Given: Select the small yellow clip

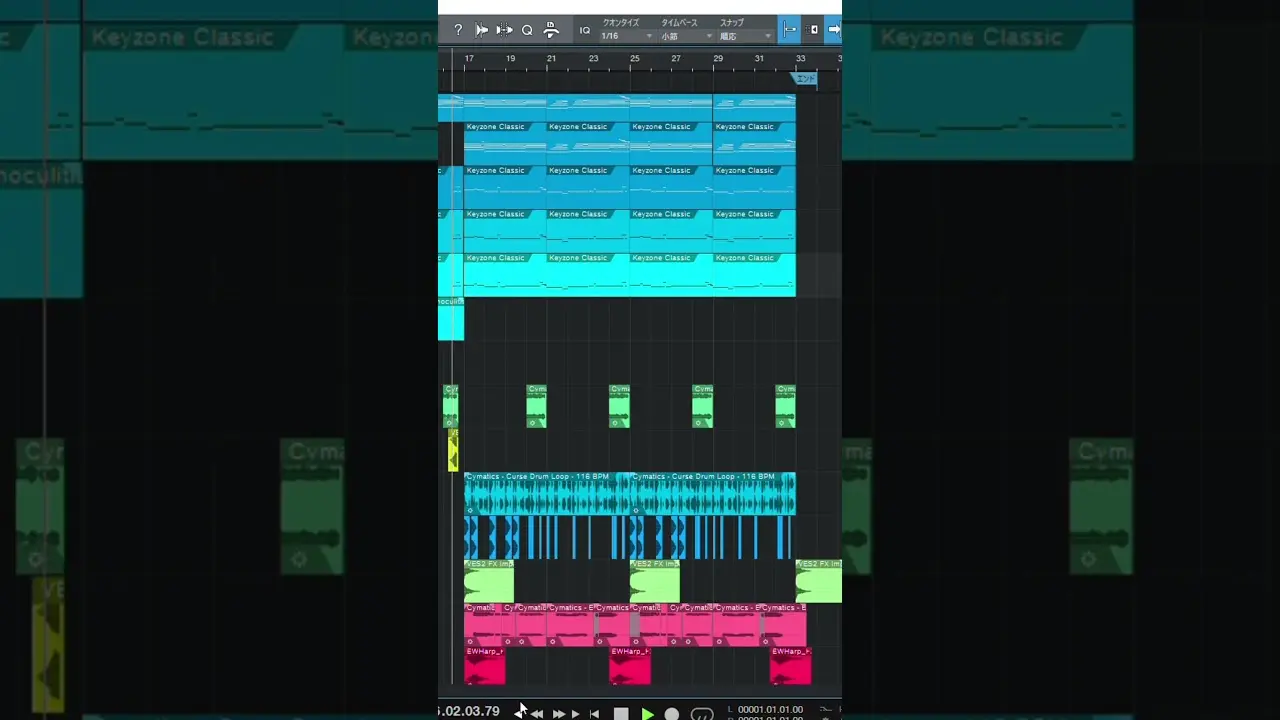Looking at the screenshot, I should click(x=453, y=451).
